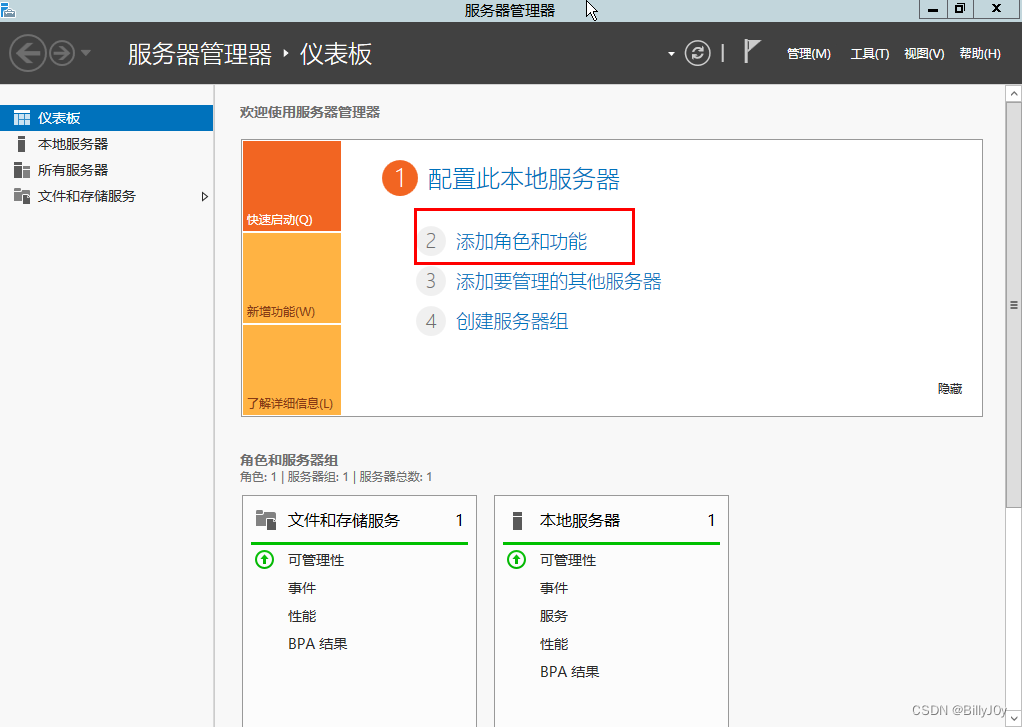Click 可管理性 in 文件和存储服务 tile
1022x727 pixels.
(316, 560)
